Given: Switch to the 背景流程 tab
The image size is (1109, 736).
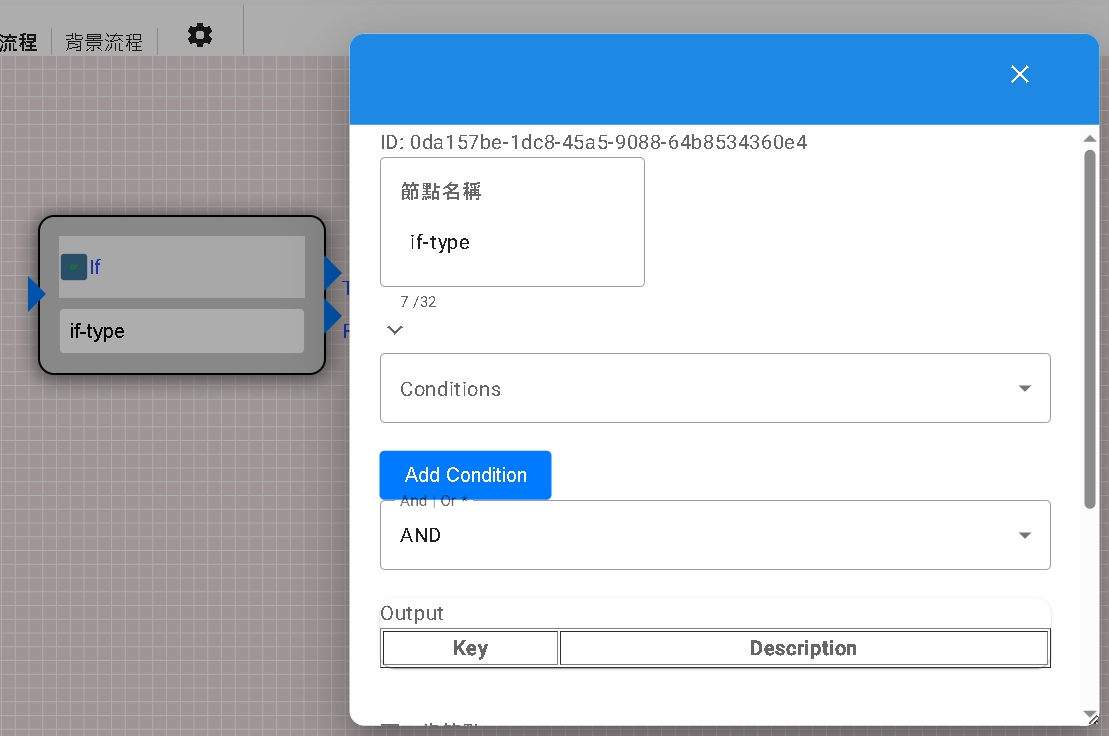Looking at the screenshot, I should coord(104,42).
